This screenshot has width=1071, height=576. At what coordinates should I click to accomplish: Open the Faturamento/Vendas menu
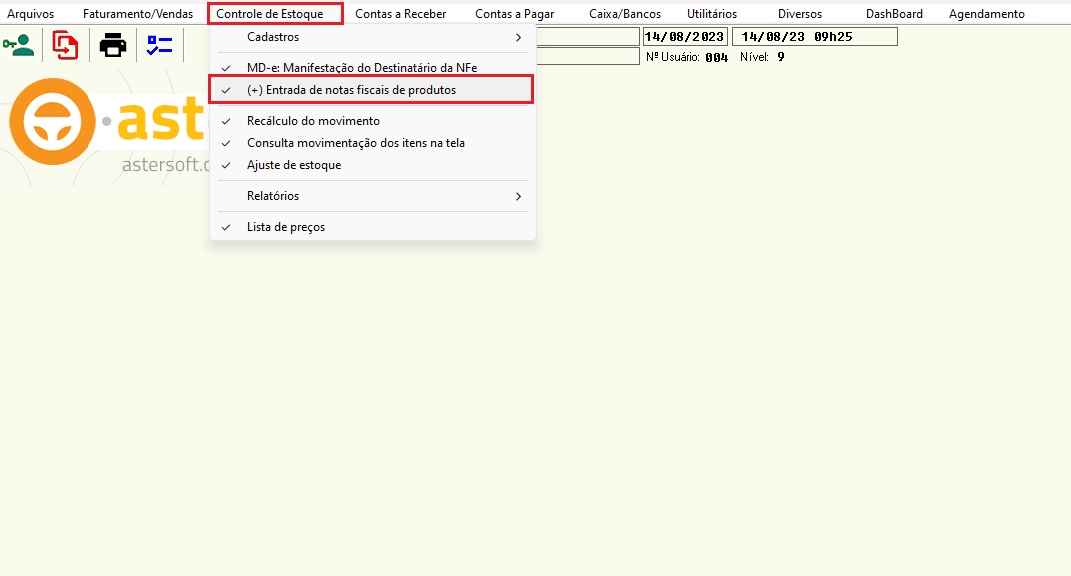138,14
